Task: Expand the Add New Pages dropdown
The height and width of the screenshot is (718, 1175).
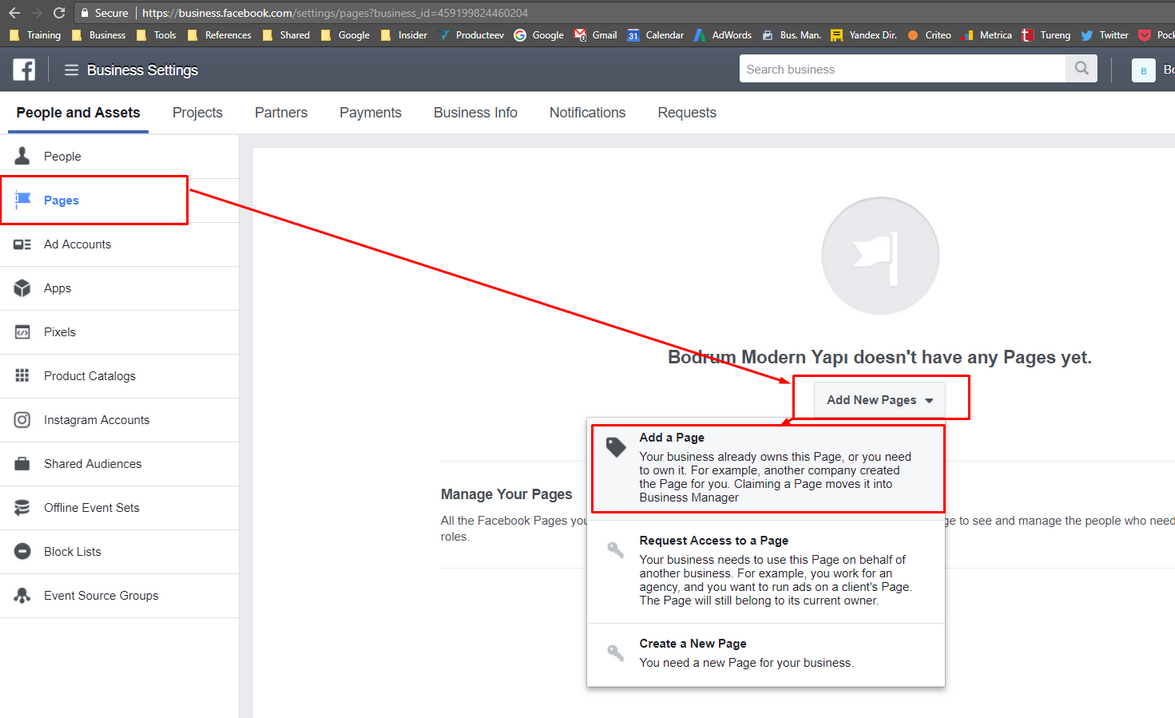Action: [x=880, y=400]
